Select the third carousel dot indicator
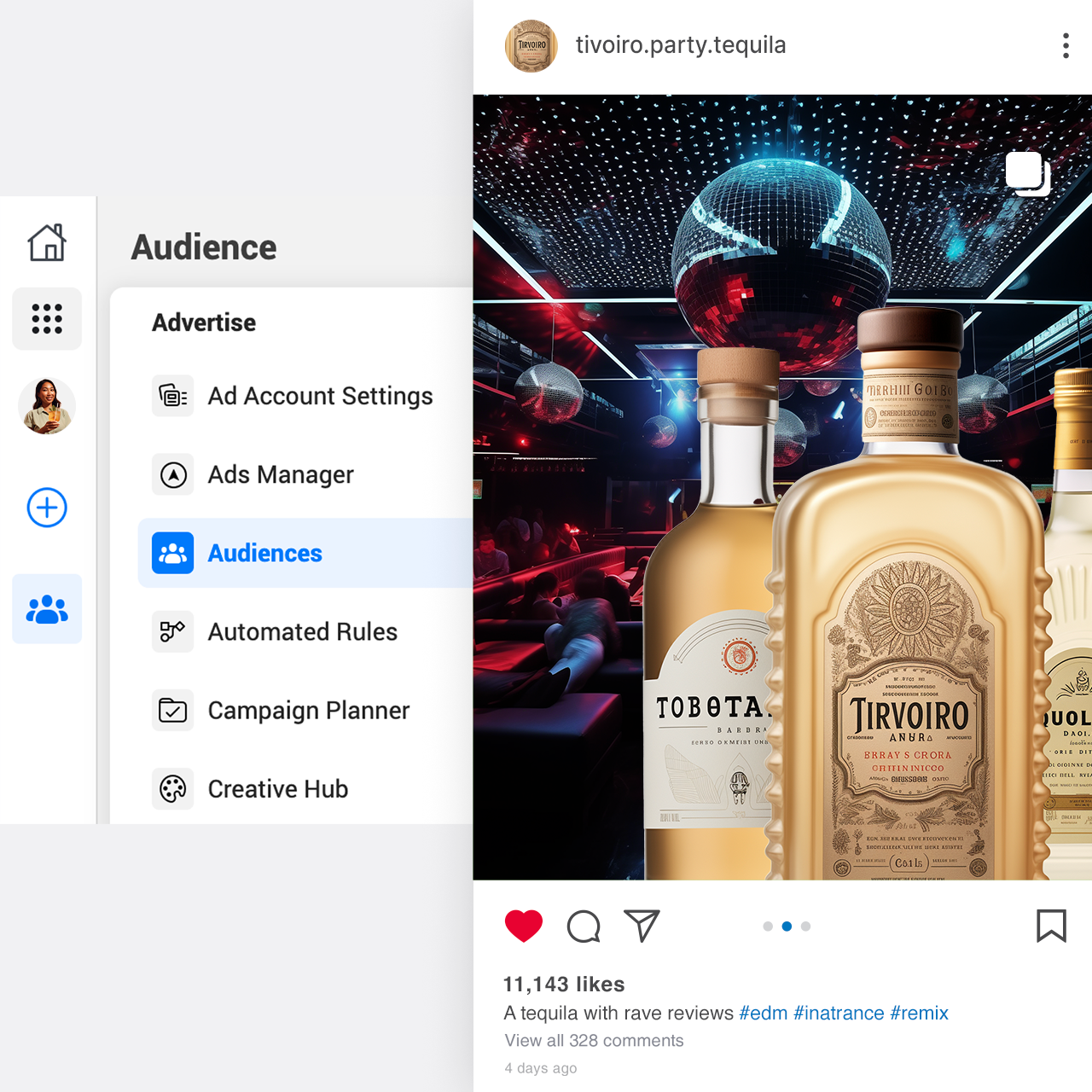 pos(805,926)
